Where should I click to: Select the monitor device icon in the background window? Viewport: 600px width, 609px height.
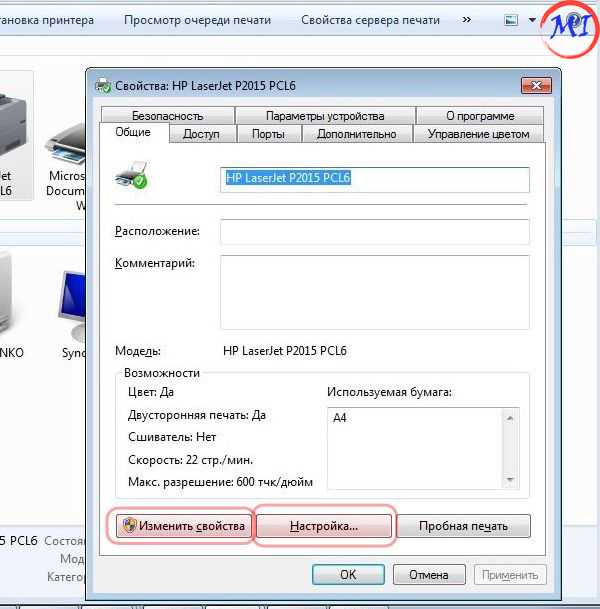pos(72,305)
